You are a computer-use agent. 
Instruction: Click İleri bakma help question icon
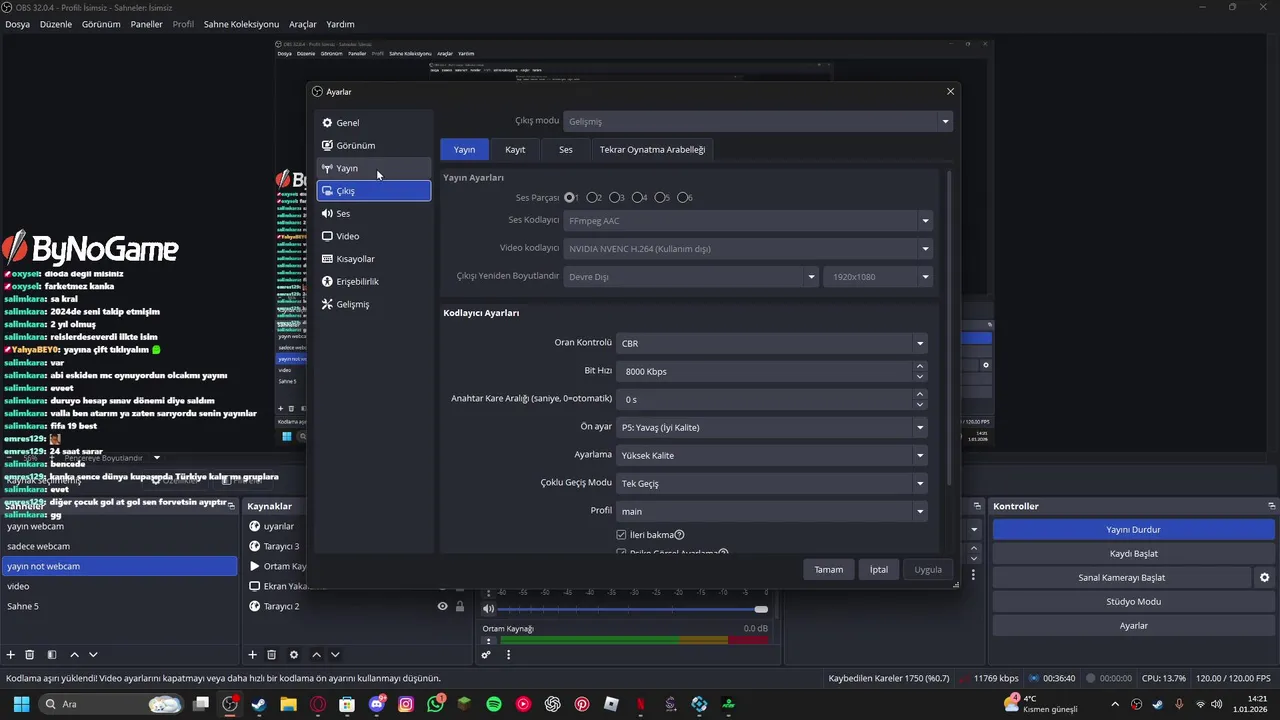(679, 535)
